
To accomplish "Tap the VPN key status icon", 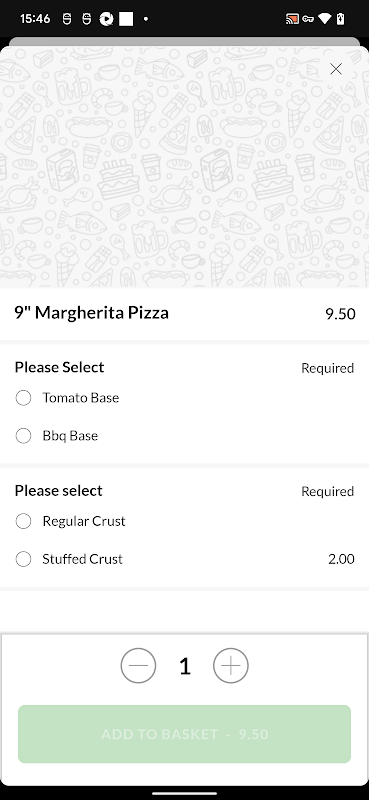I will click(308, 19).
